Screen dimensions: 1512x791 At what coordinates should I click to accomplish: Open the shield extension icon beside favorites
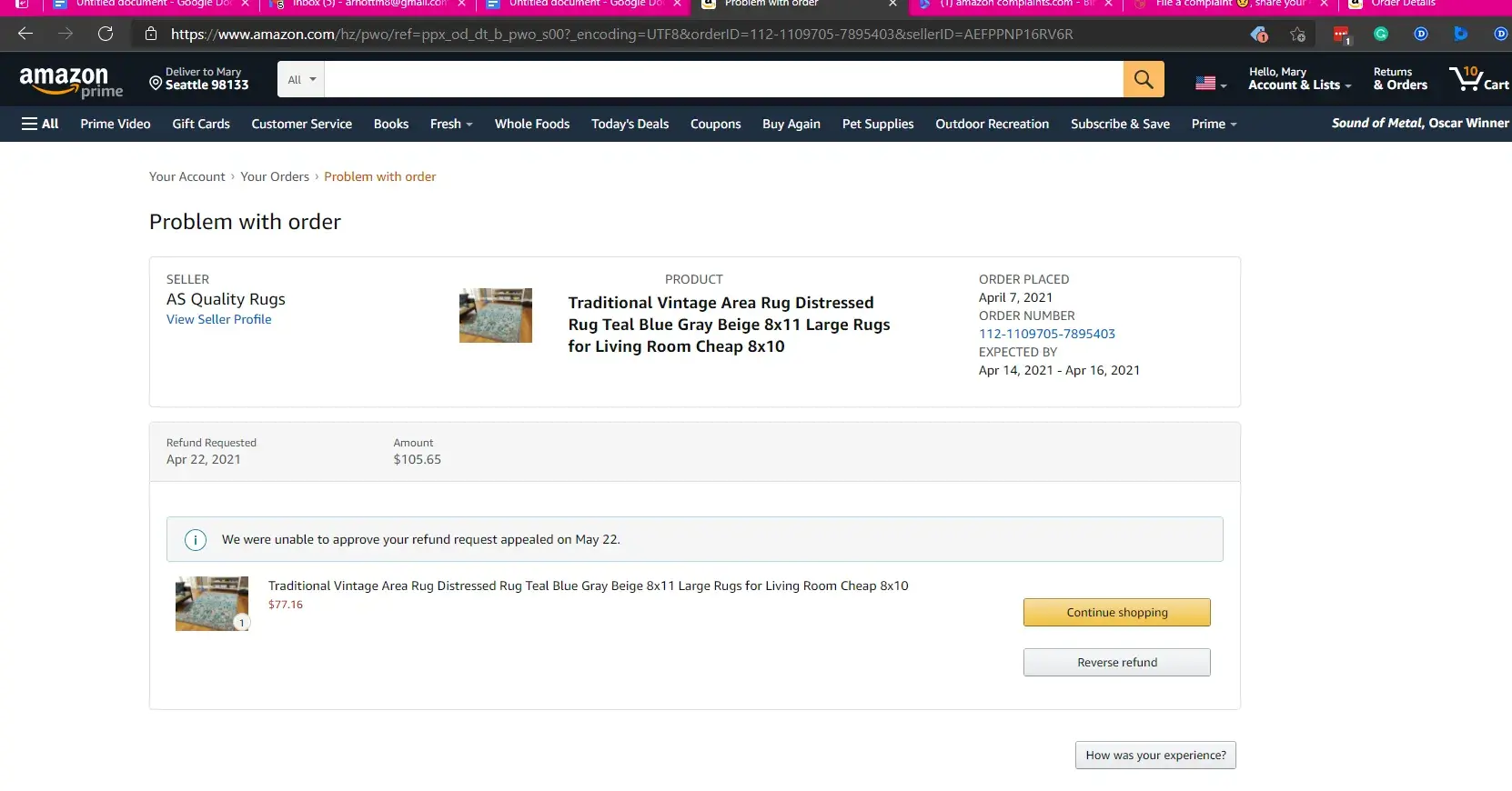click(1259, 35)
